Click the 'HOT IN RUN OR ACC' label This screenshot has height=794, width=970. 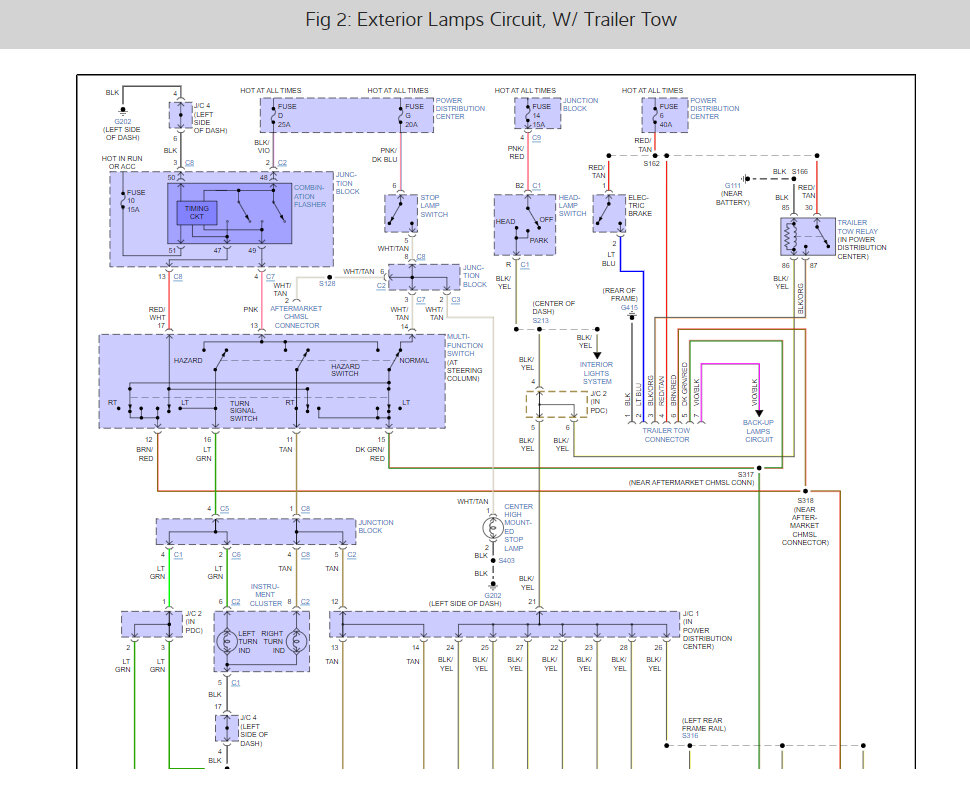pos(122,163)
